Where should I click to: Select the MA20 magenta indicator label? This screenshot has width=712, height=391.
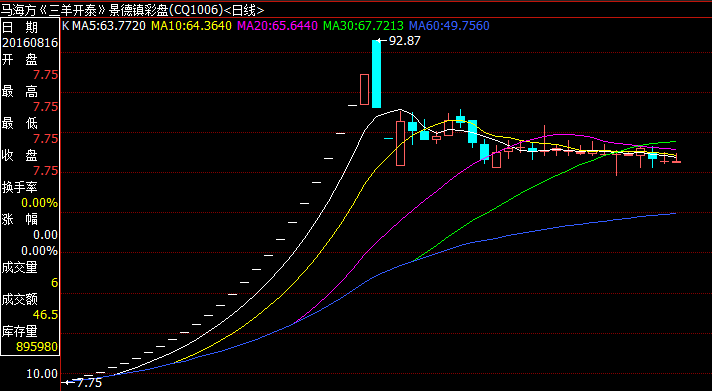pyautogui.click(x=277, y=25)
